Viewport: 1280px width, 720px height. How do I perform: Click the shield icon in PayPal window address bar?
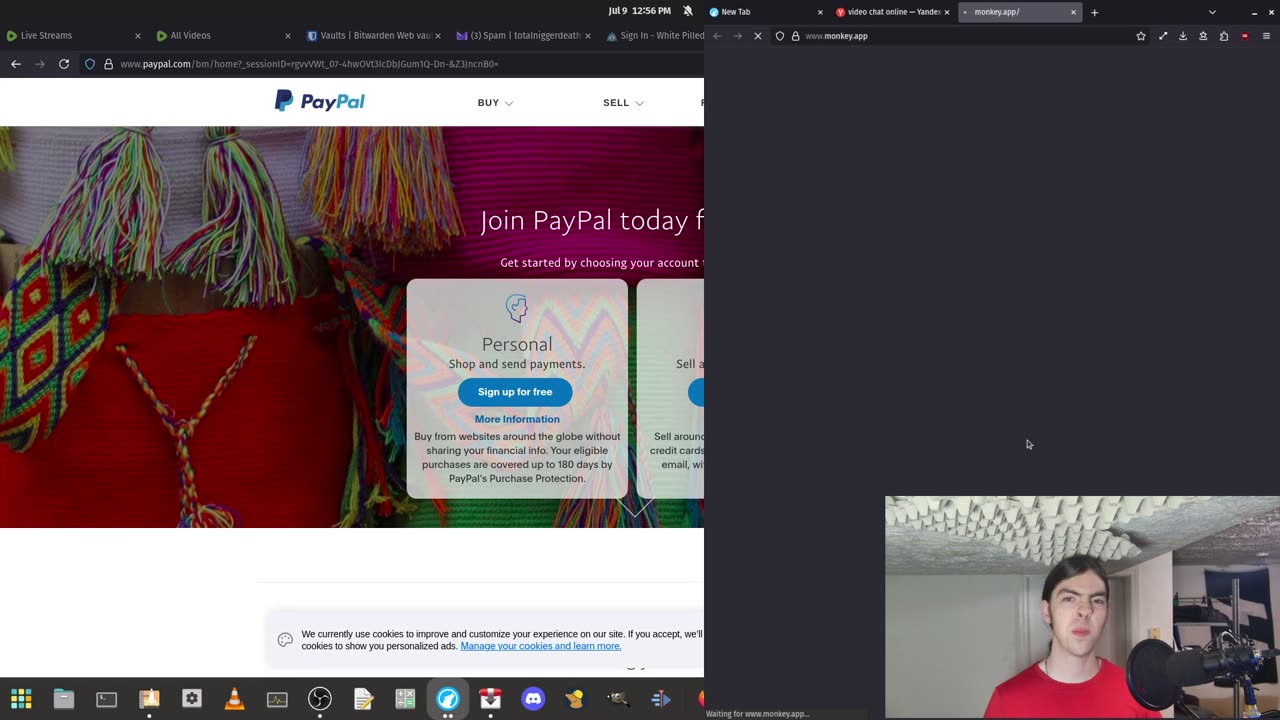pos(90,64)
